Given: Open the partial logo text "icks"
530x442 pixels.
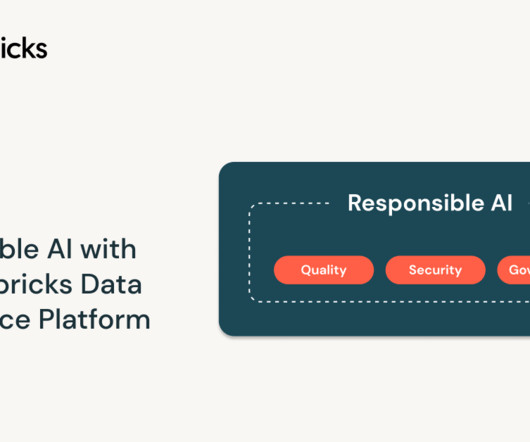Looking at the screenshot, I should tap(23, 49).
